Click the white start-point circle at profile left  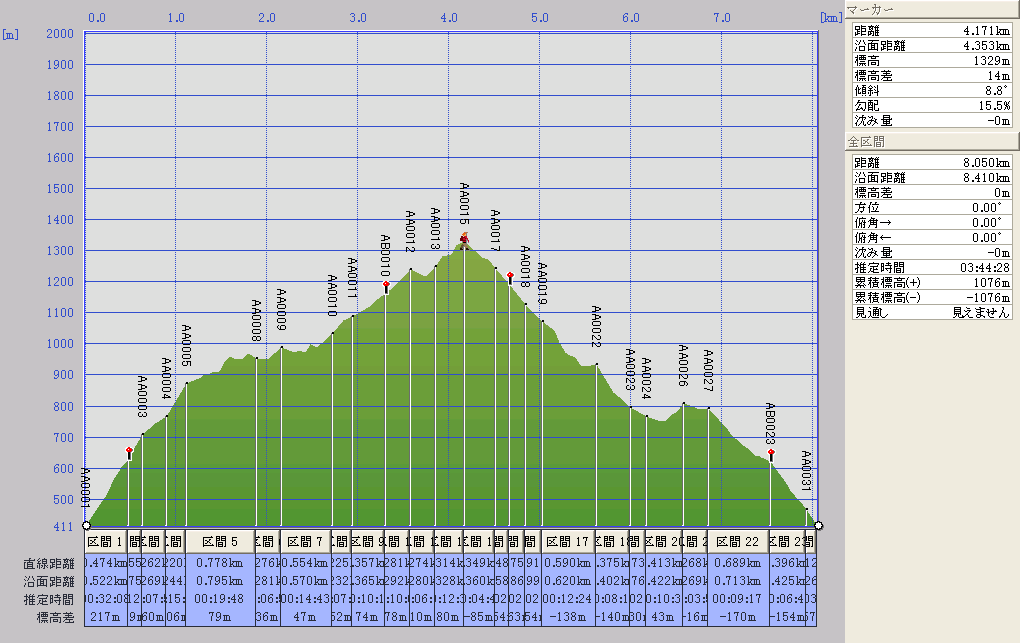click(x=86, y=525)
